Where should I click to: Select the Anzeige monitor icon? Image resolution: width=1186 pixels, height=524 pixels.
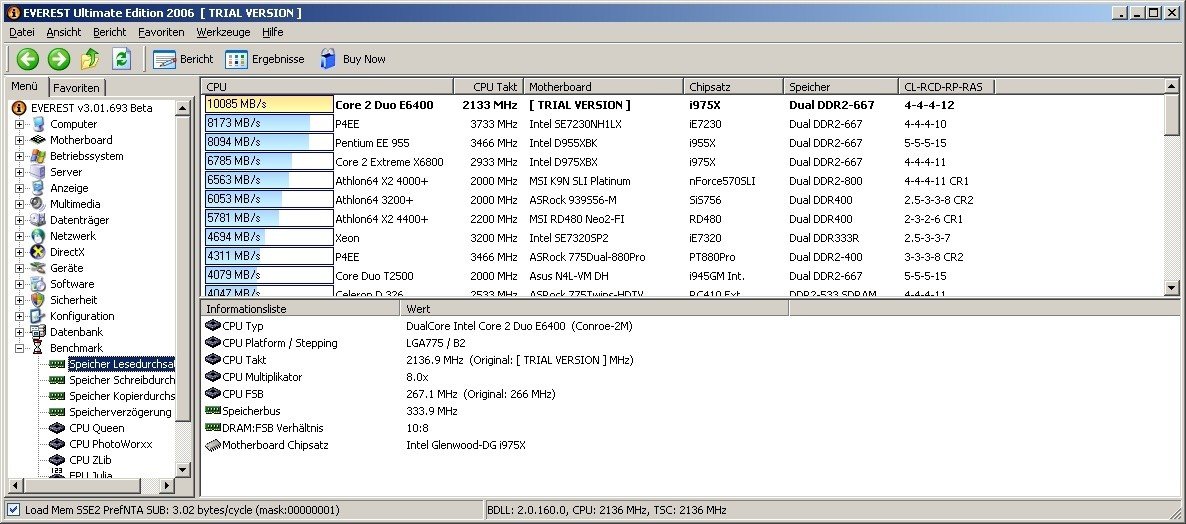38,188
